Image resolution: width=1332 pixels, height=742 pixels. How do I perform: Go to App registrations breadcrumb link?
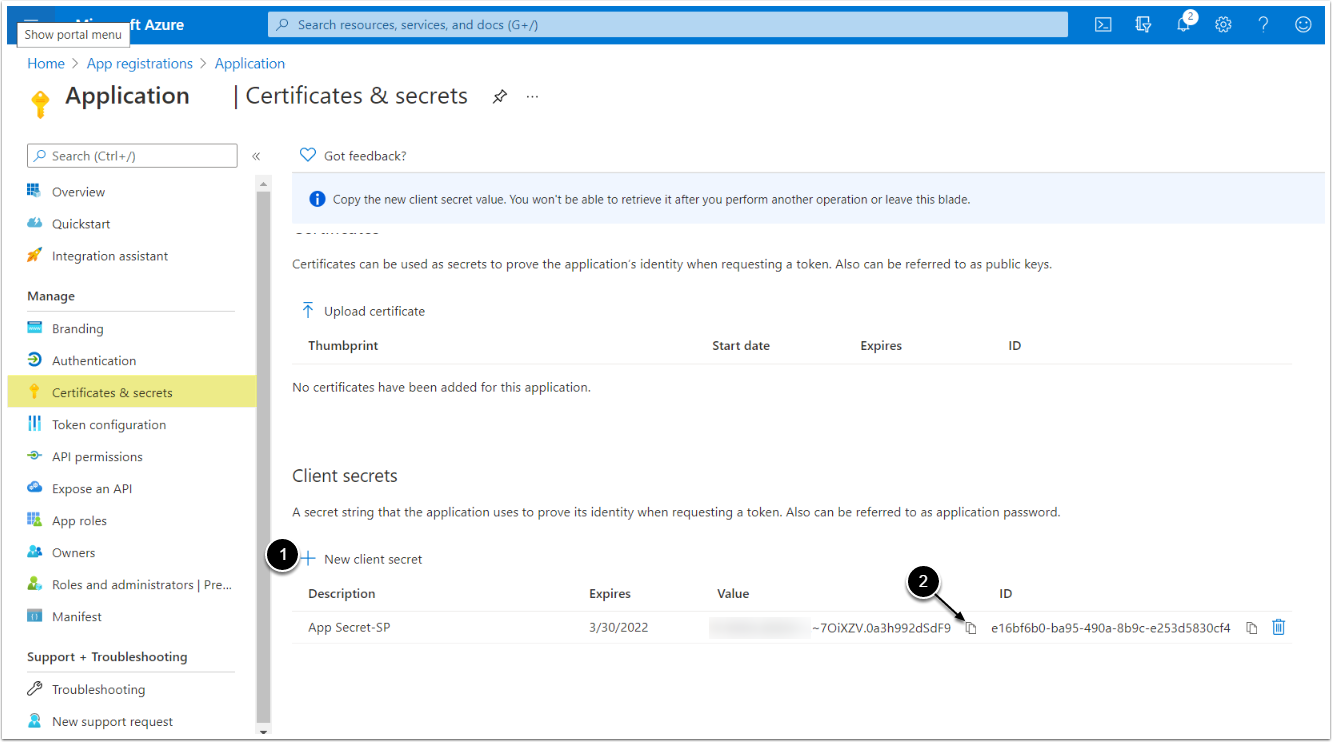[140, 63]
